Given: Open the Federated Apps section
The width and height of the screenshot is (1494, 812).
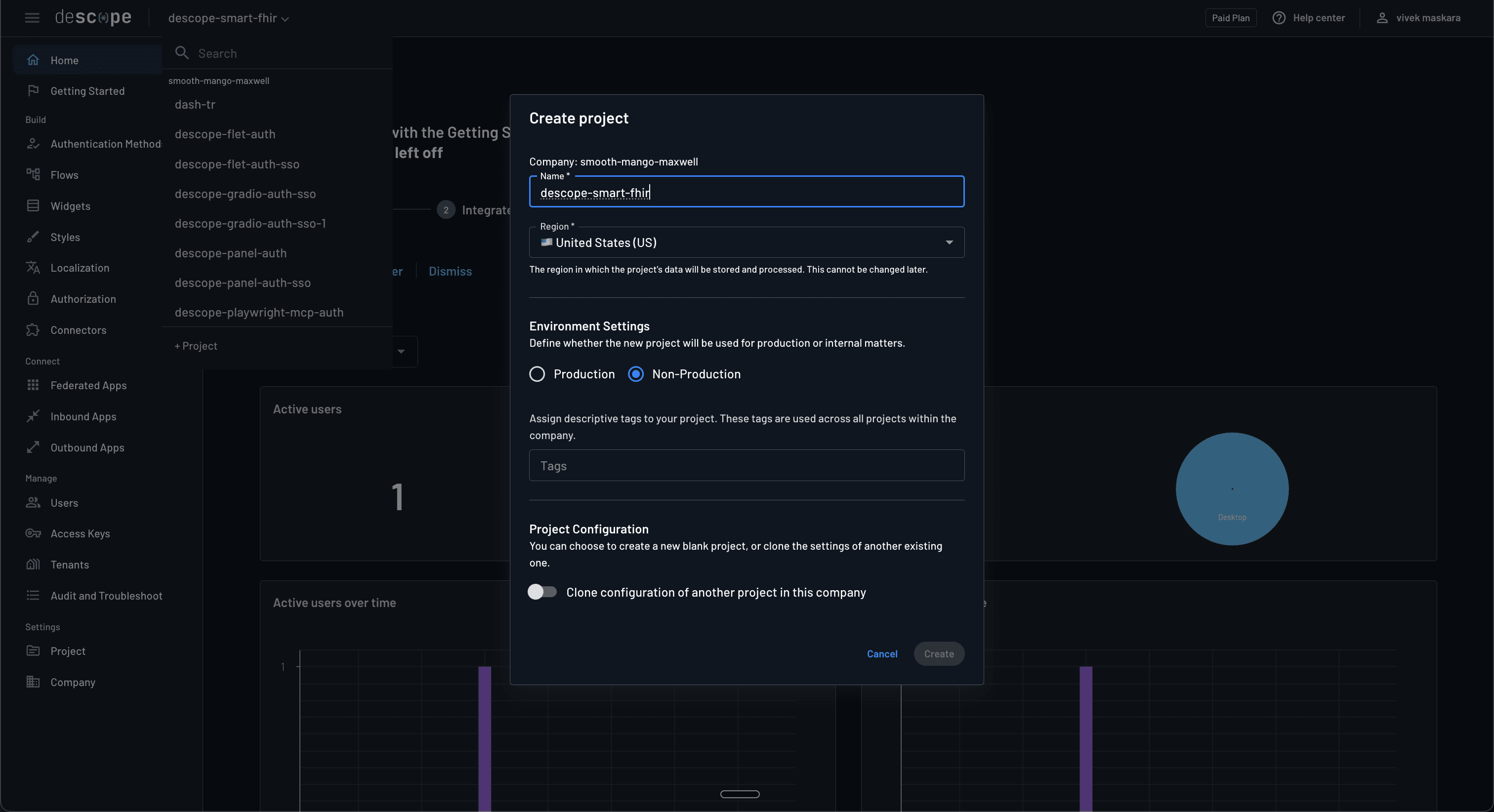Looking at the screenshot, I should coord(87,385).
